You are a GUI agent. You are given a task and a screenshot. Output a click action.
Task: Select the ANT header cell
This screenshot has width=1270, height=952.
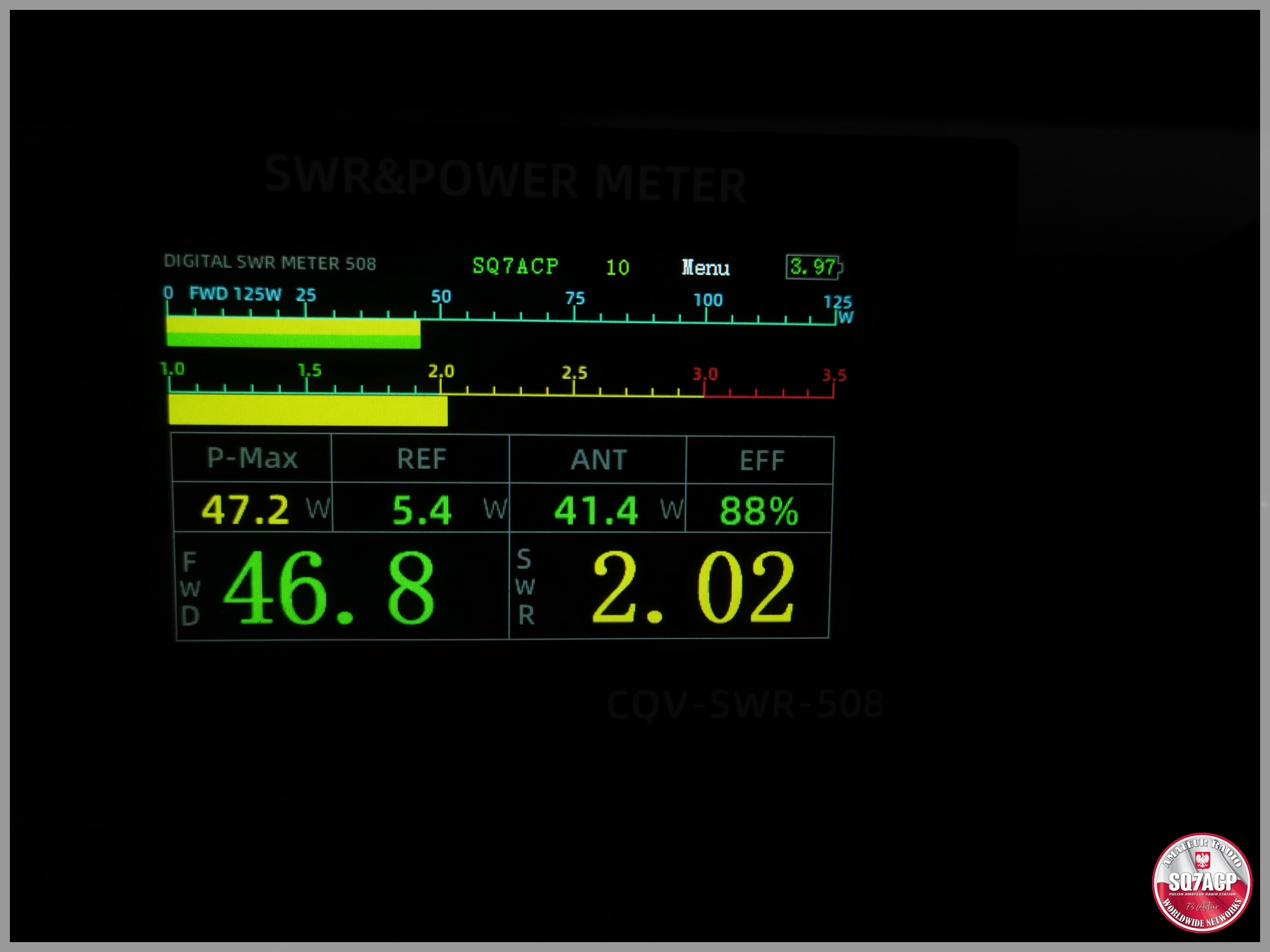(598, 460)
